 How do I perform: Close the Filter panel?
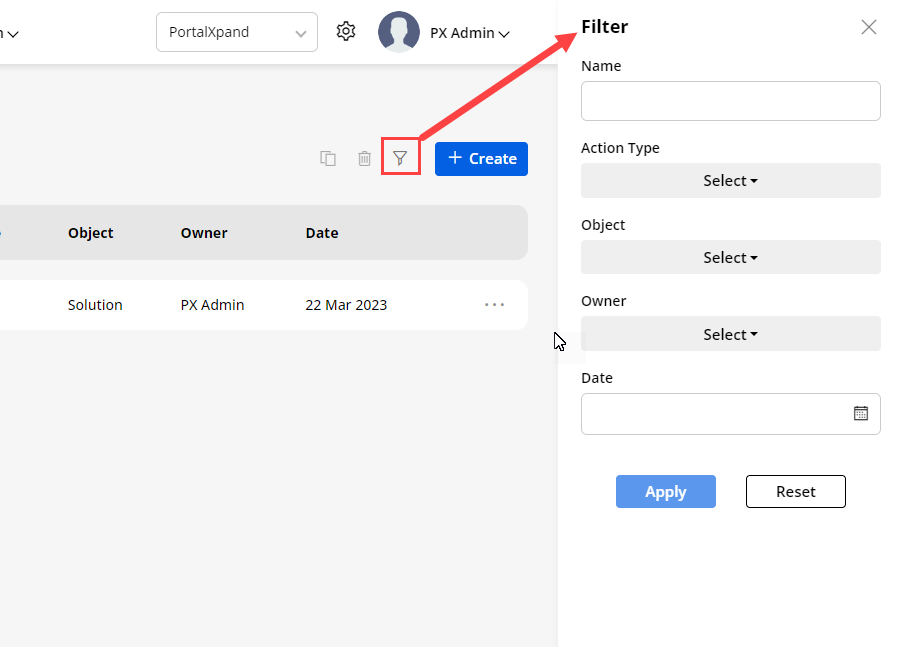click(868, 27)
